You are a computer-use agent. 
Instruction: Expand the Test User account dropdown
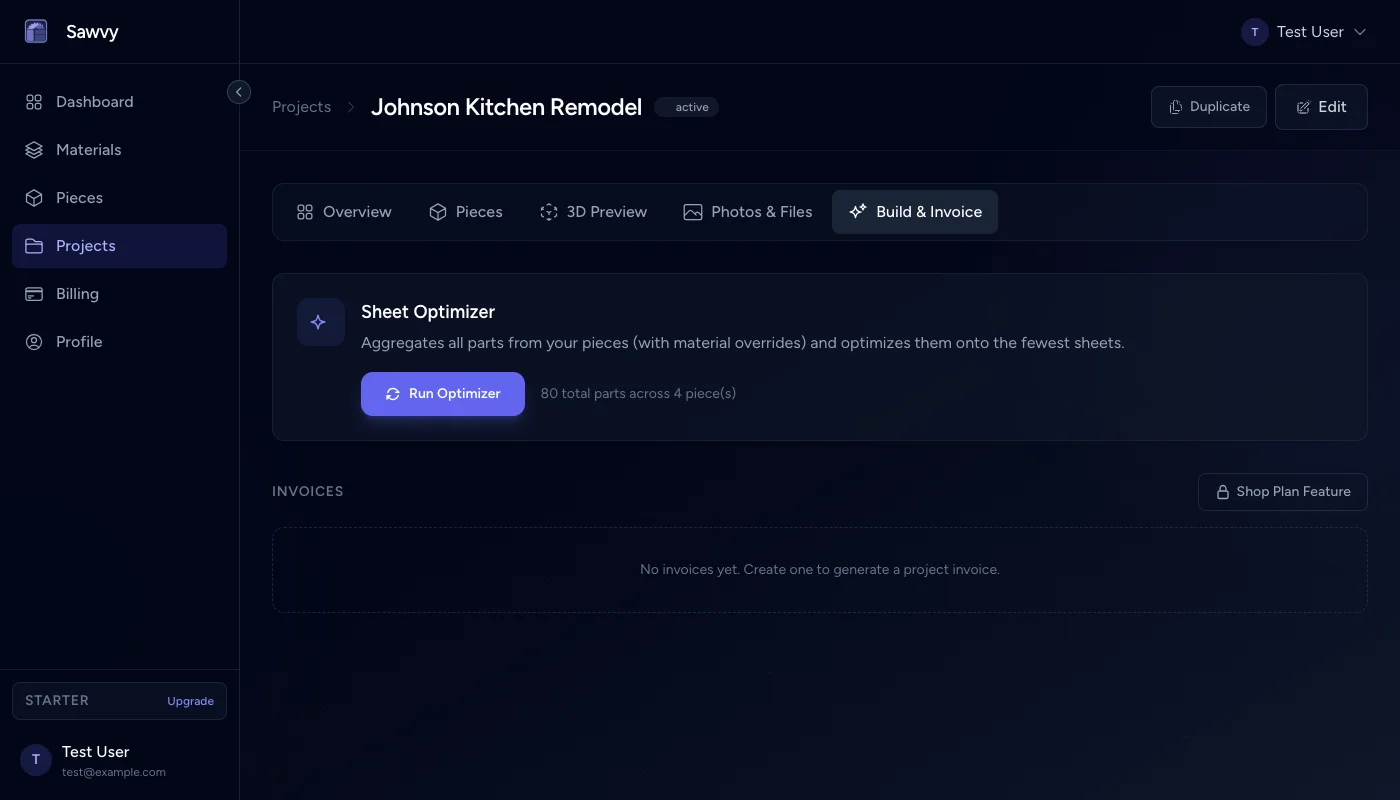(1304, 32)
